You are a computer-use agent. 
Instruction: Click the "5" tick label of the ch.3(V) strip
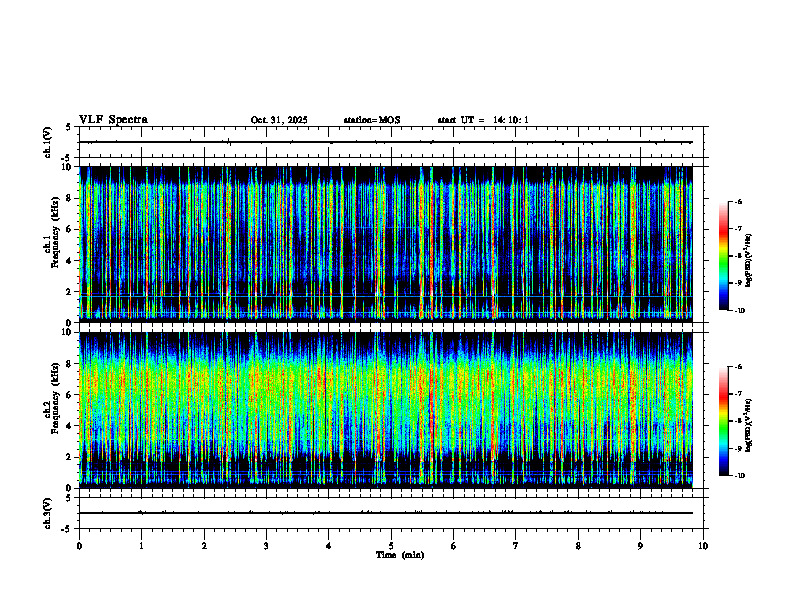click(x=69, y=498)
